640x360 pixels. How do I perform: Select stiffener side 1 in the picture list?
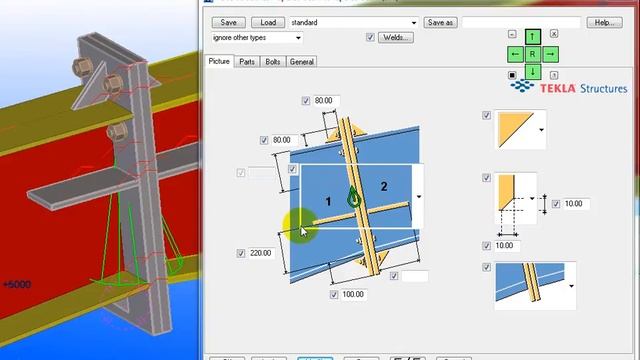[328, 201]
